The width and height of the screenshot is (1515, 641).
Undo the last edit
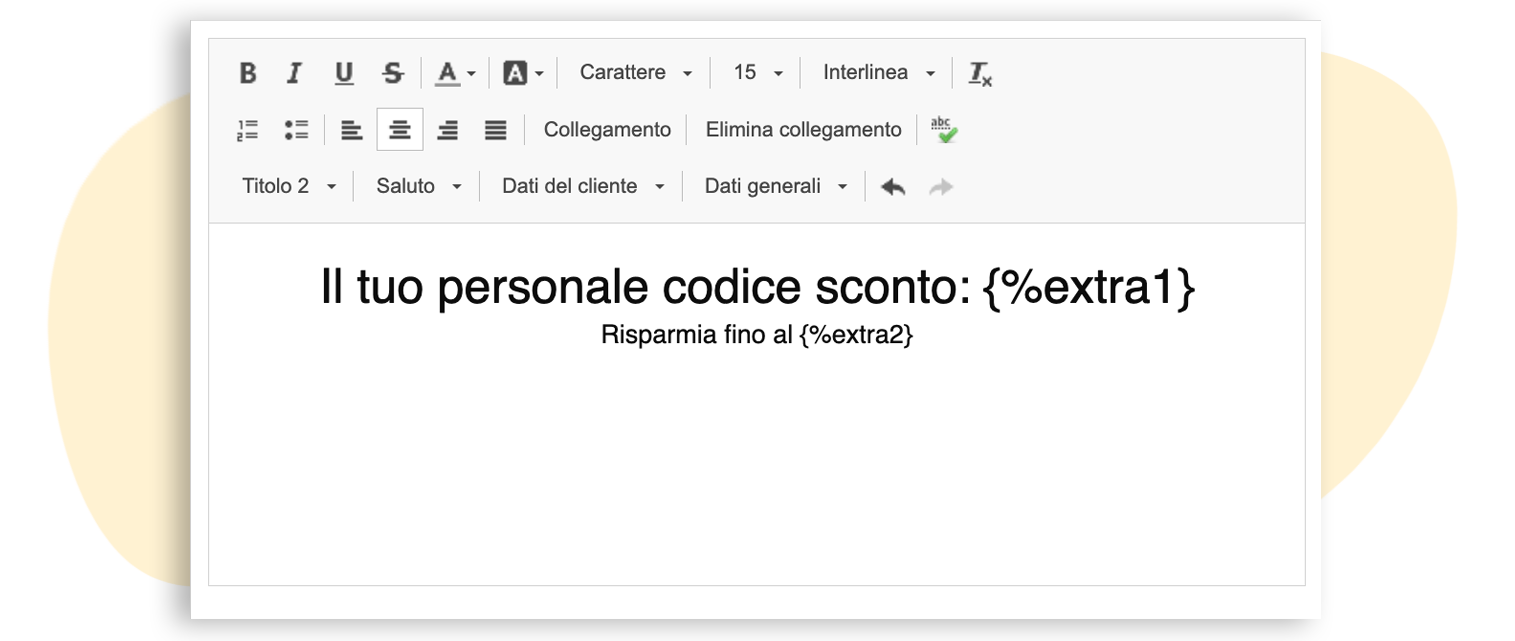click(893, 187)
